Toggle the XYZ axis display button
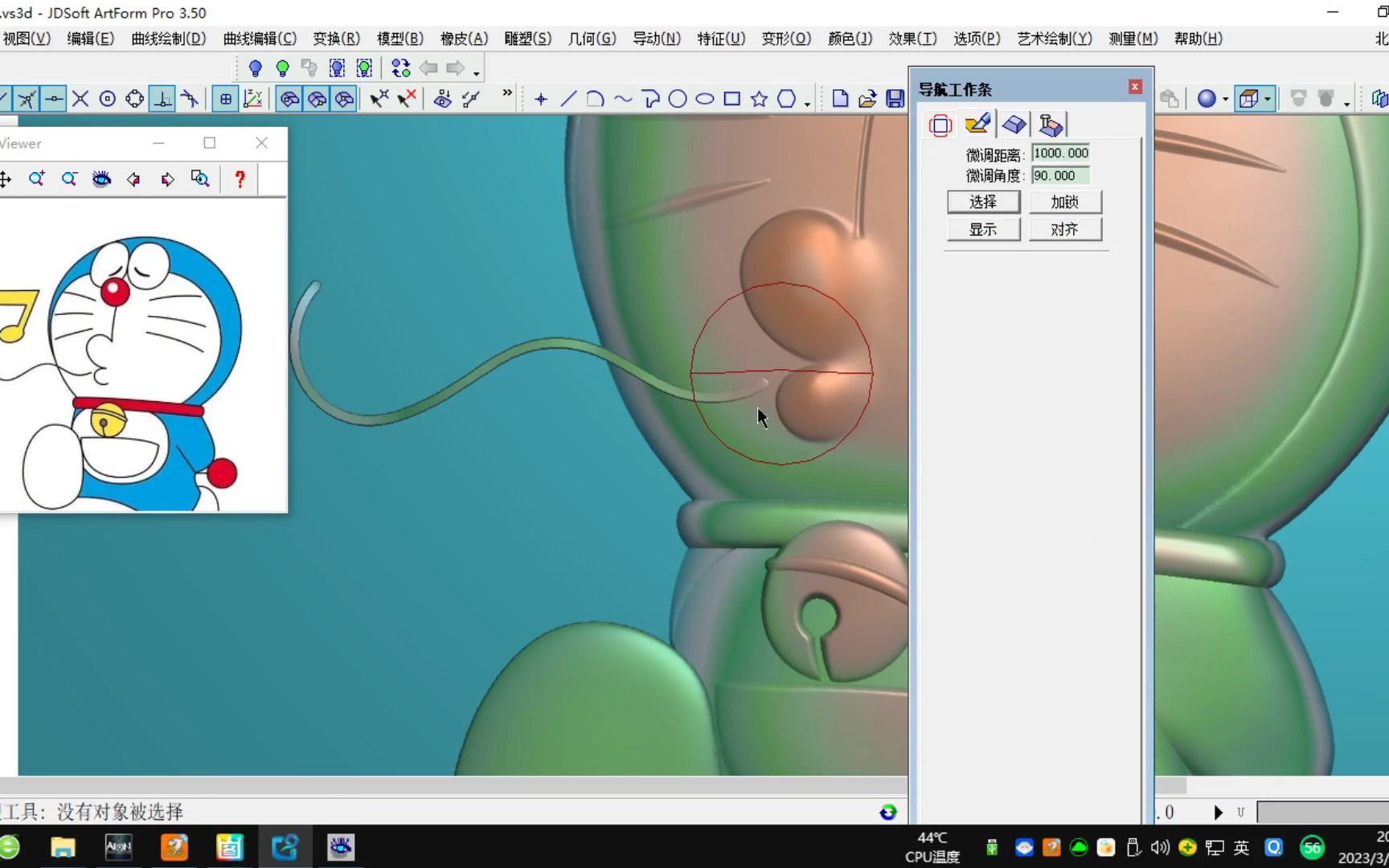1389x868 pixels. (253, 99)
